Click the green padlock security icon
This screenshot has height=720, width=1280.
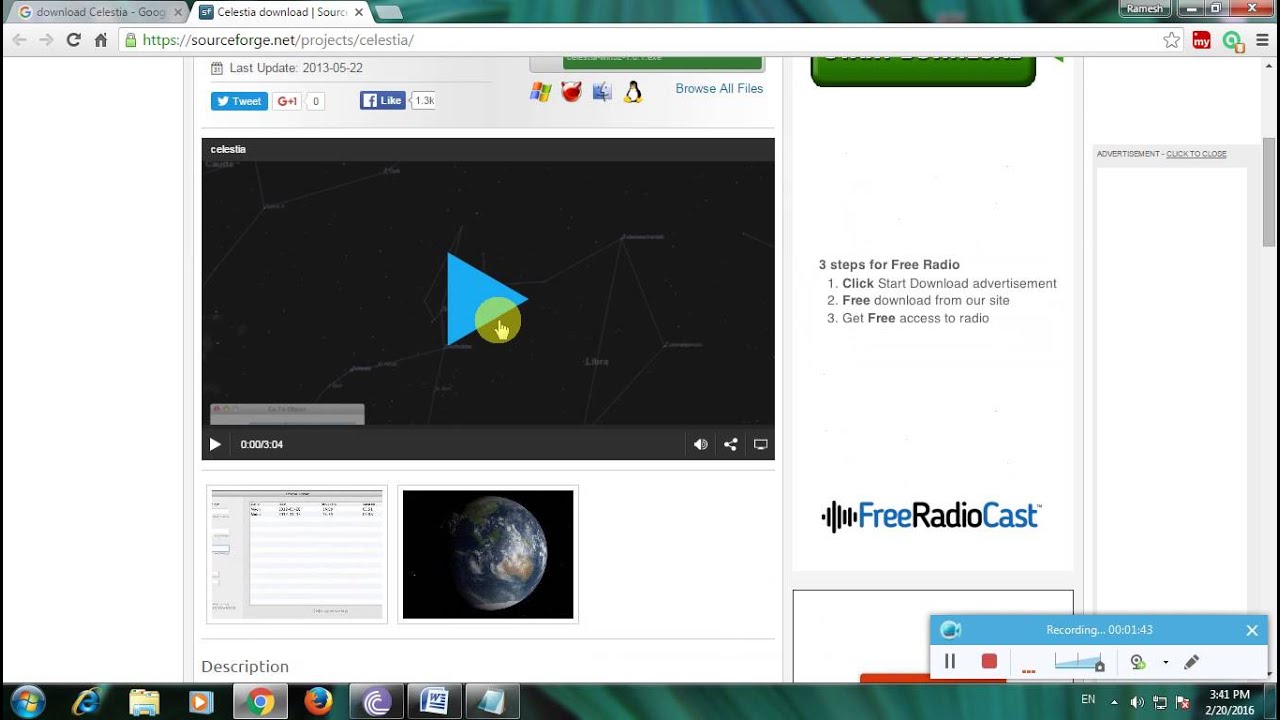(x=130, y=40)
